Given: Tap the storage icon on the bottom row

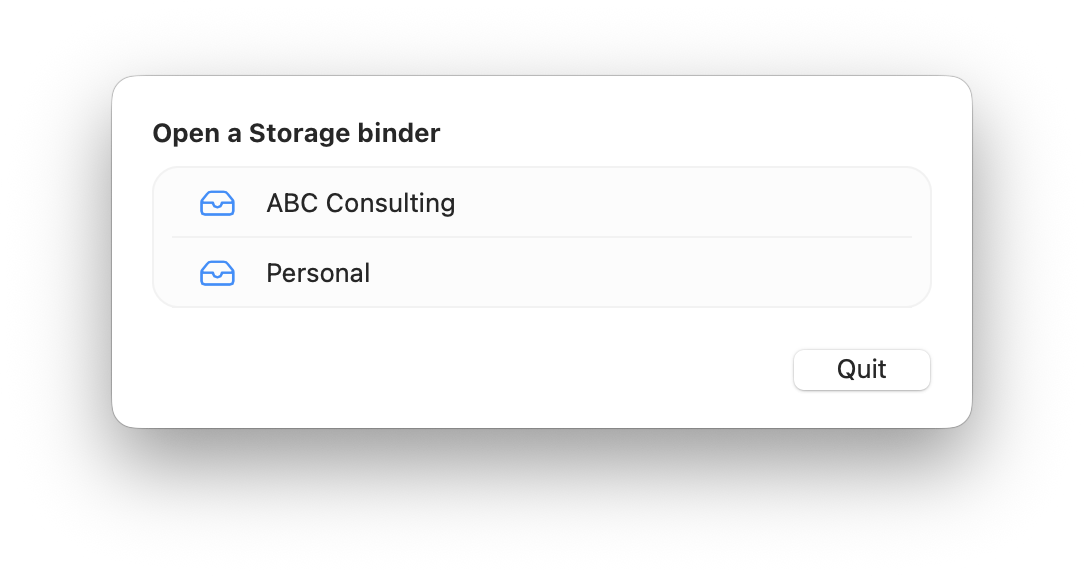Looking at the screenshot, I should coord(217,273).
